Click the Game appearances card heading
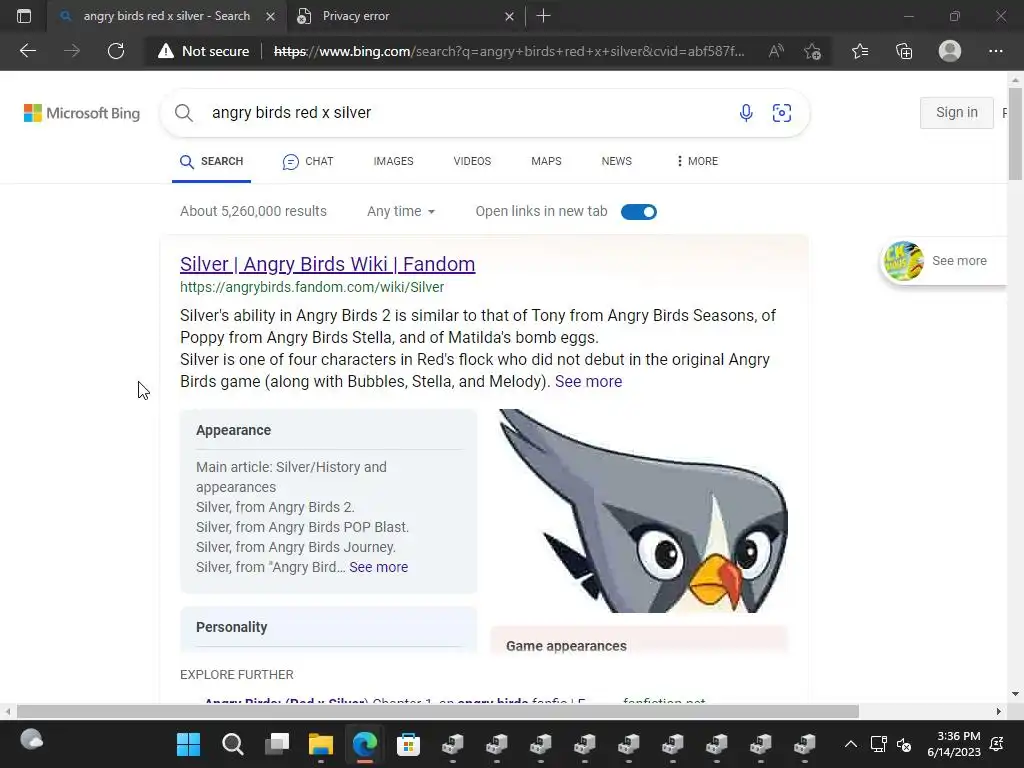The image size is (1024, 768). pos(566,646)
